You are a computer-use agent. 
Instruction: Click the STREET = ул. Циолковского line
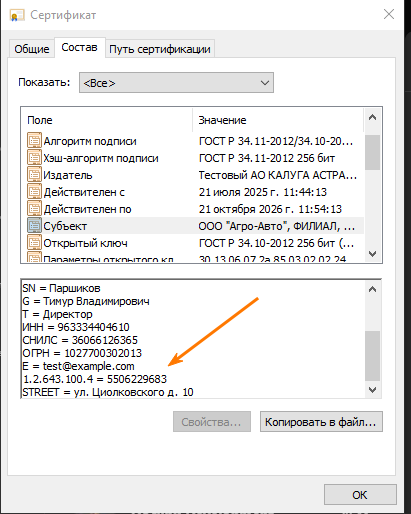108,392
